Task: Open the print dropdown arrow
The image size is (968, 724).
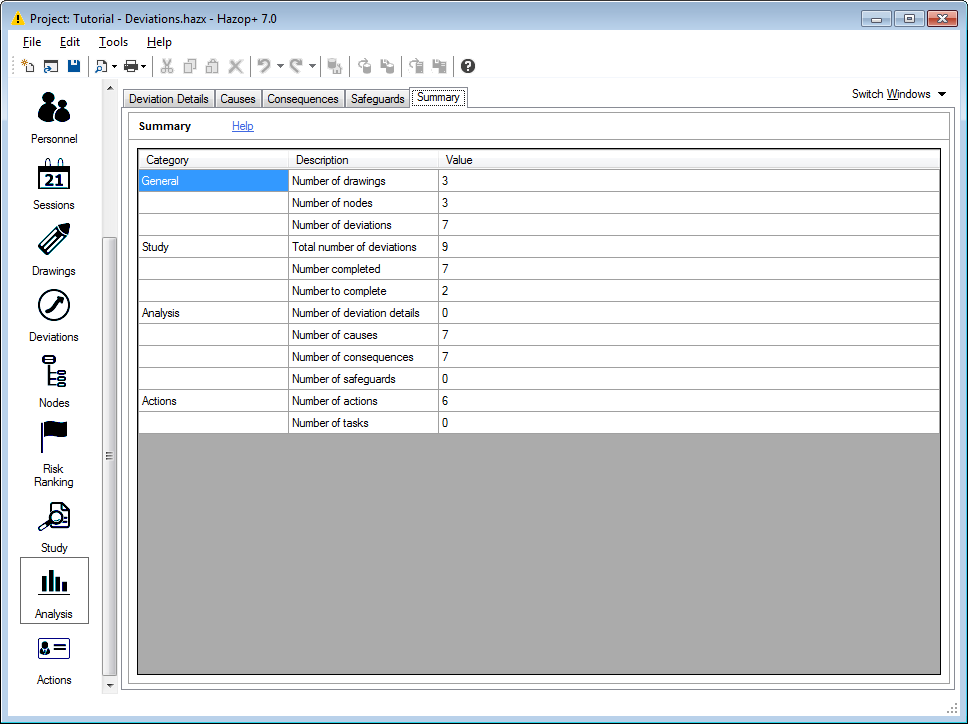Action: tap(144, 66)
